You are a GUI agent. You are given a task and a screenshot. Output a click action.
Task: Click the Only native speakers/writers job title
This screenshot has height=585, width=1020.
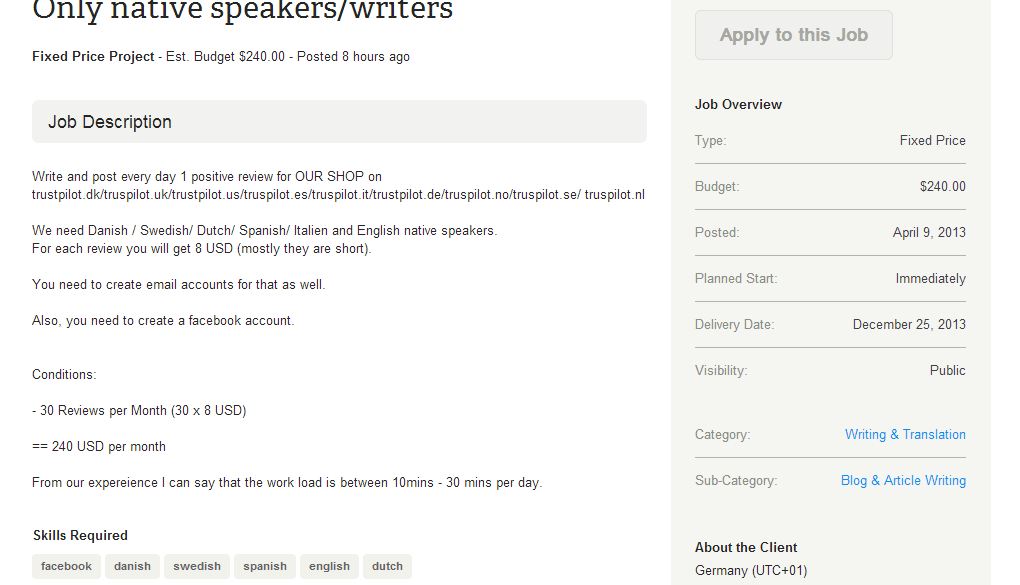pos(243,10)
